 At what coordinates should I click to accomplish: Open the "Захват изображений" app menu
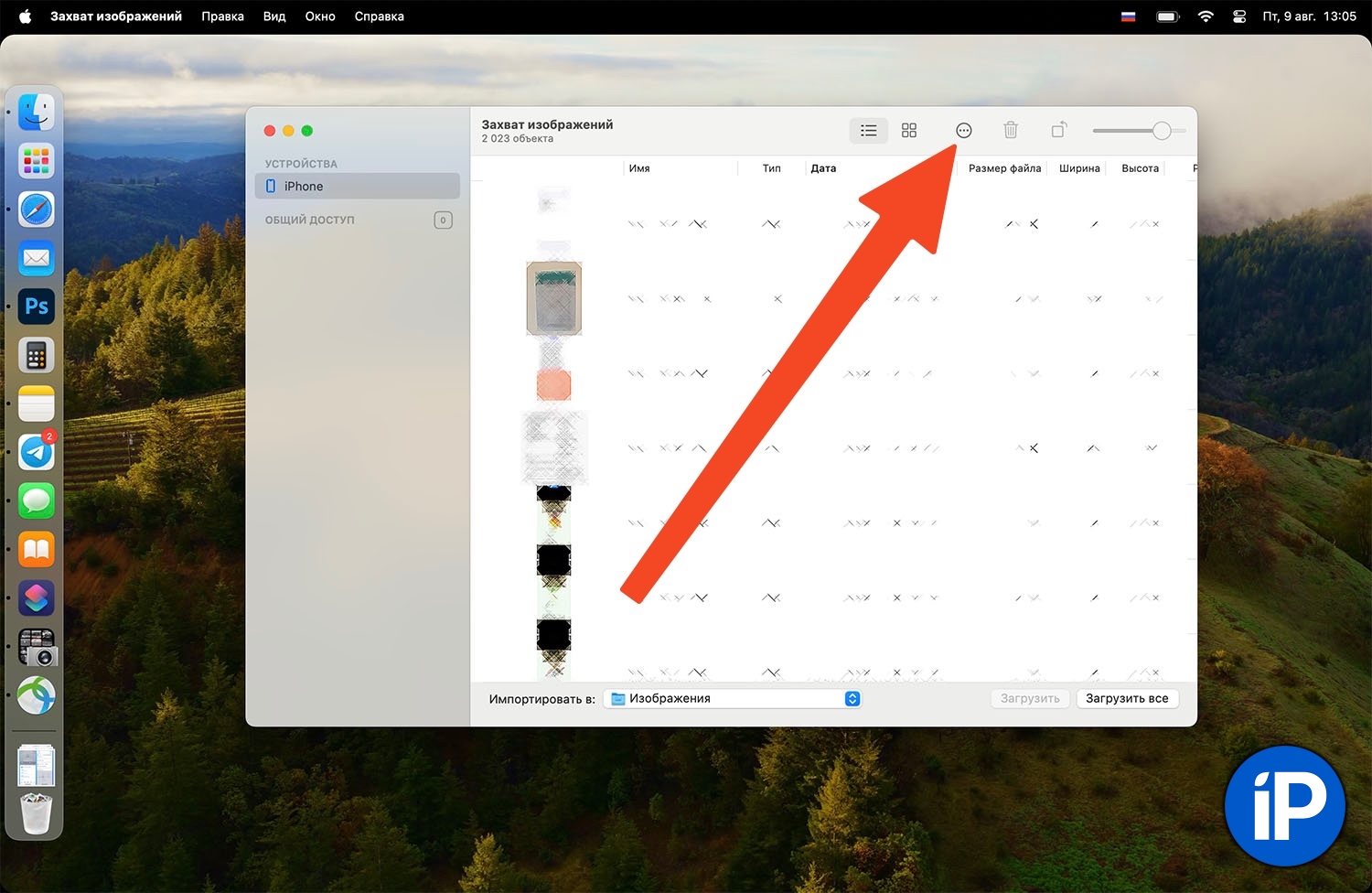pos(116,16)
